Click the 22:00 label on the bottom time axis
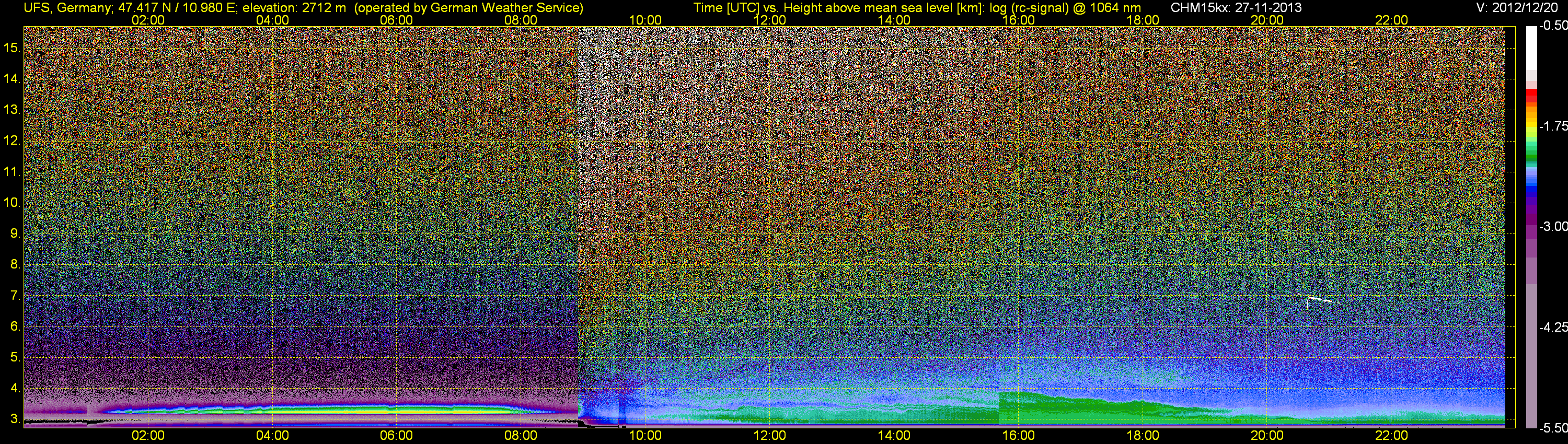 [1391, 436]
